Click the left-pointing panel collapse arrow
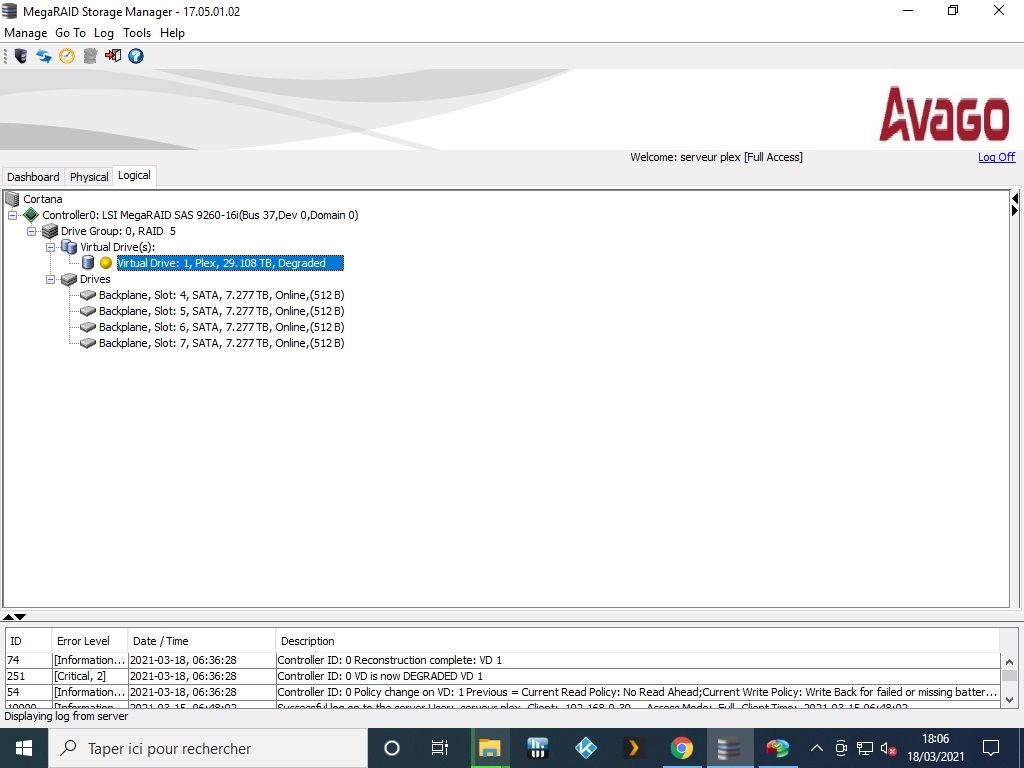Screen dimensions: 1024x768 click(x=1014, y=197)
